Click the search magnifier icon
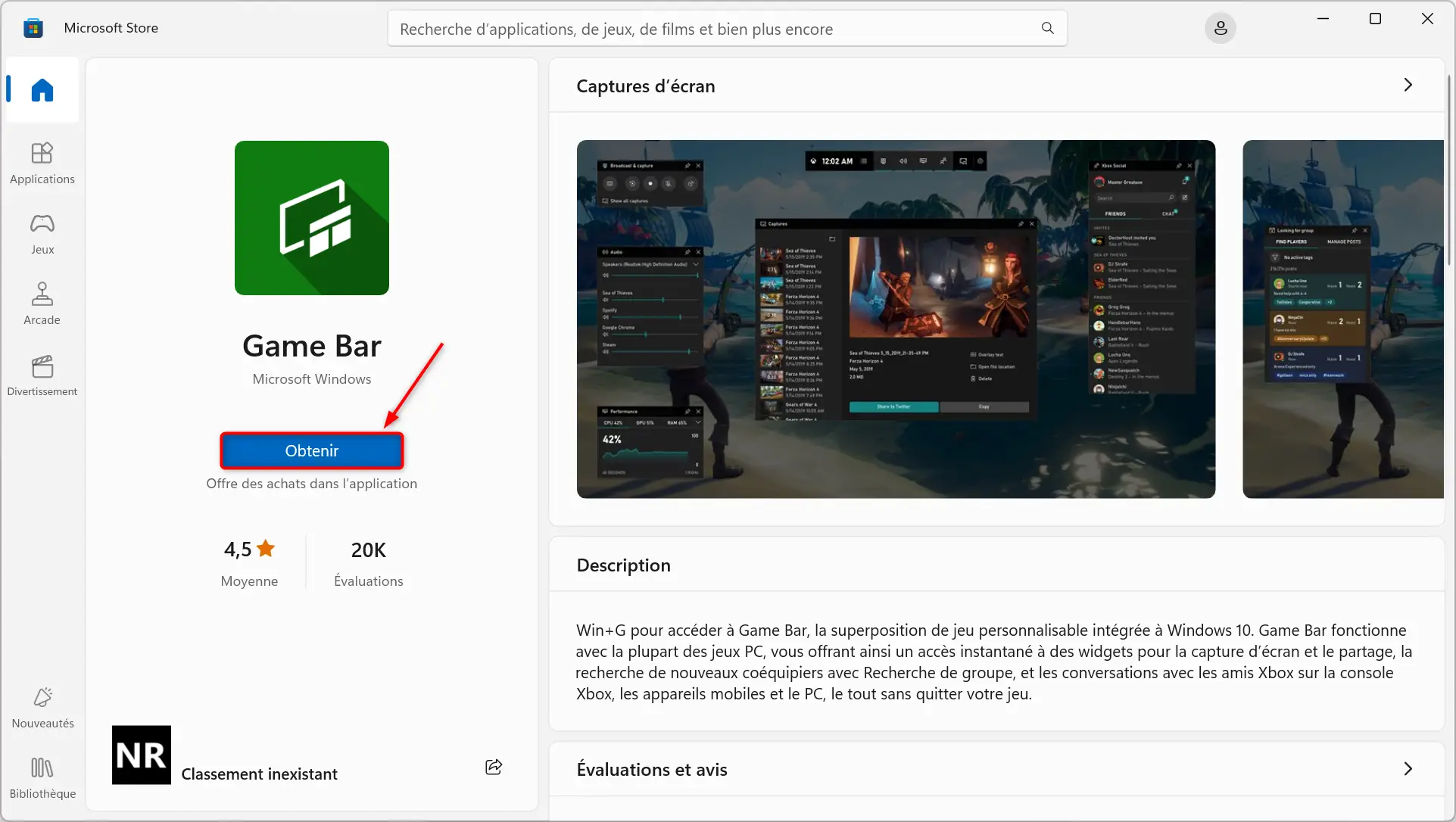This screenshot has height=822, width=1456. [1047, 28]
